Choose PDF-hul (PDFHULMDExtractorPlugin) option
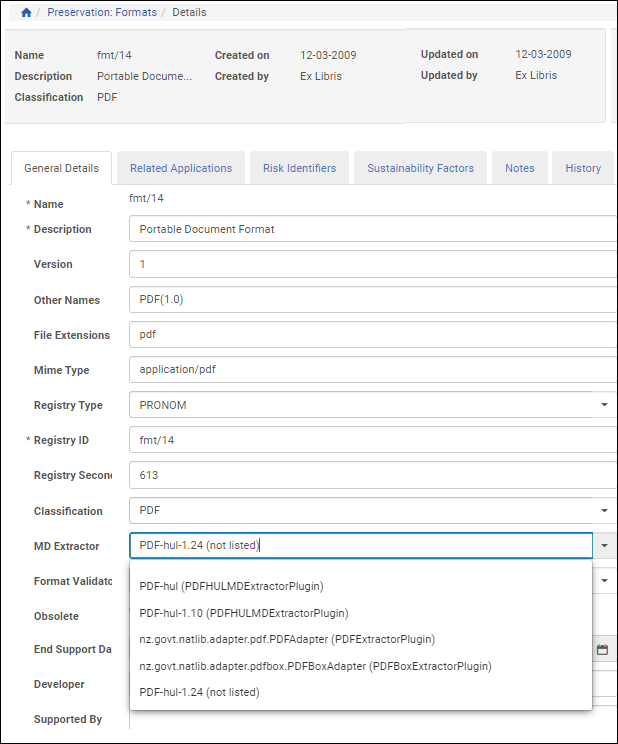 coord(231,586)
